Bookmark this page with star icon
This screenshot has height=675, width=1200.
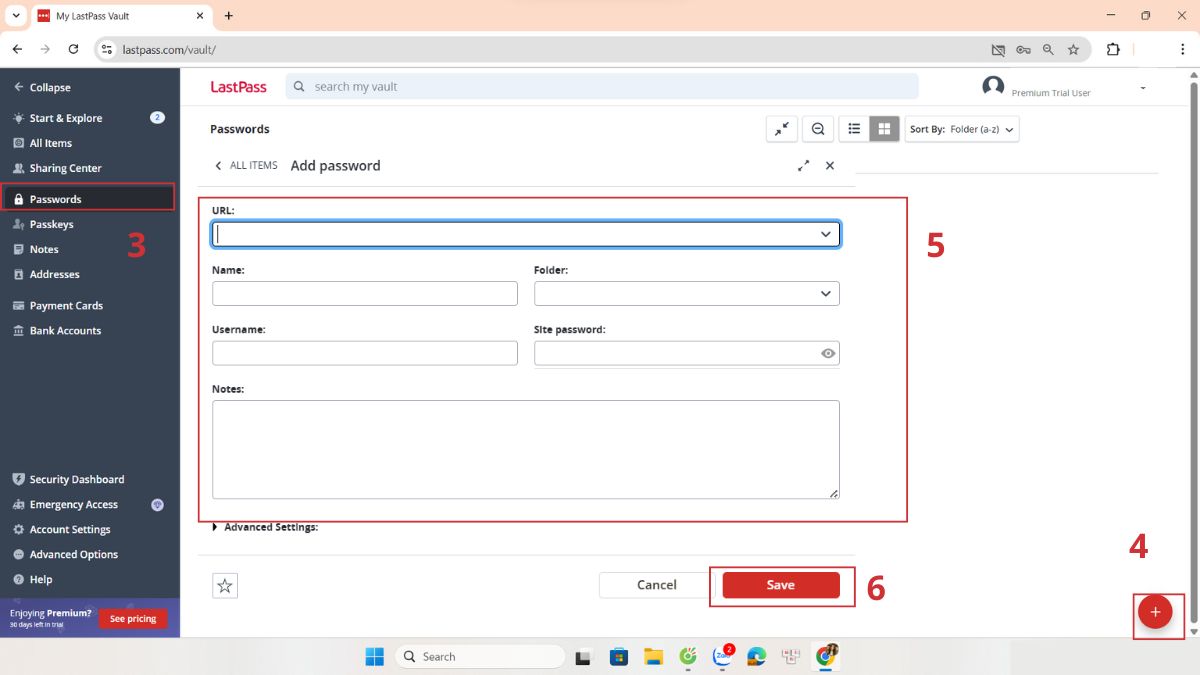1073,49
